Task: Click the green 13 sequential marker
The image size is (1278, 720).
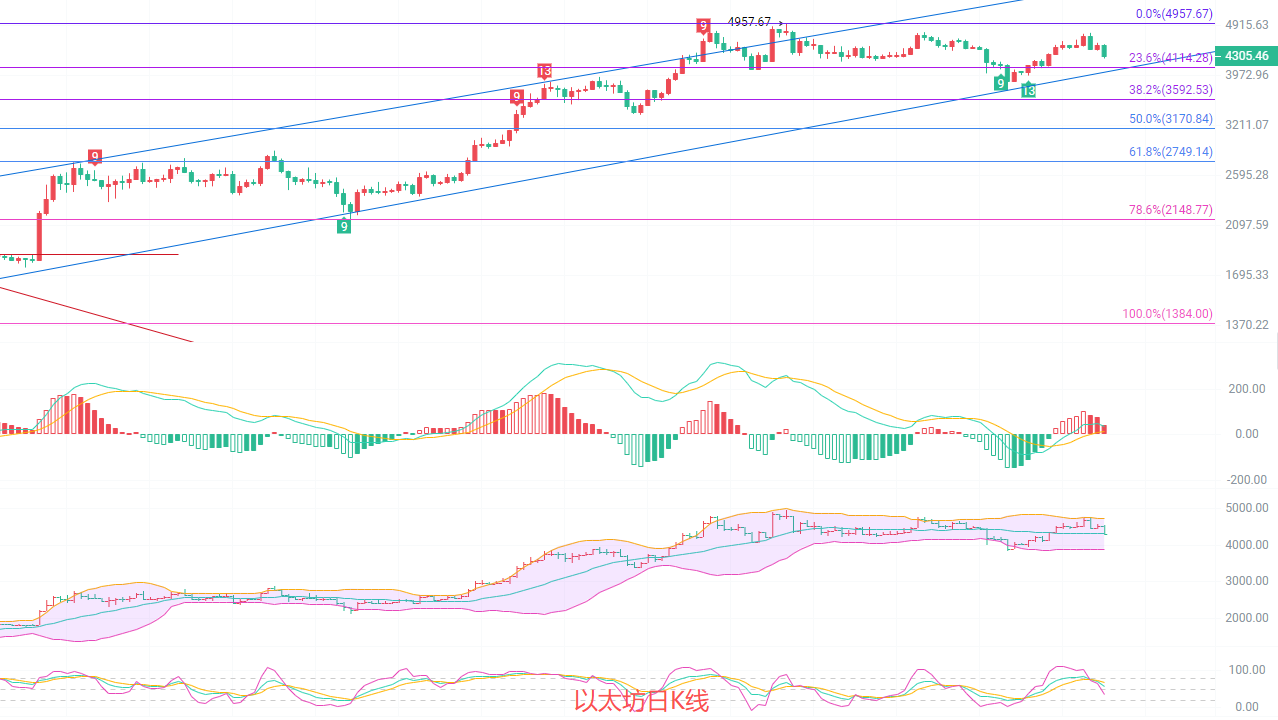Action: (x=1028, y=90)
